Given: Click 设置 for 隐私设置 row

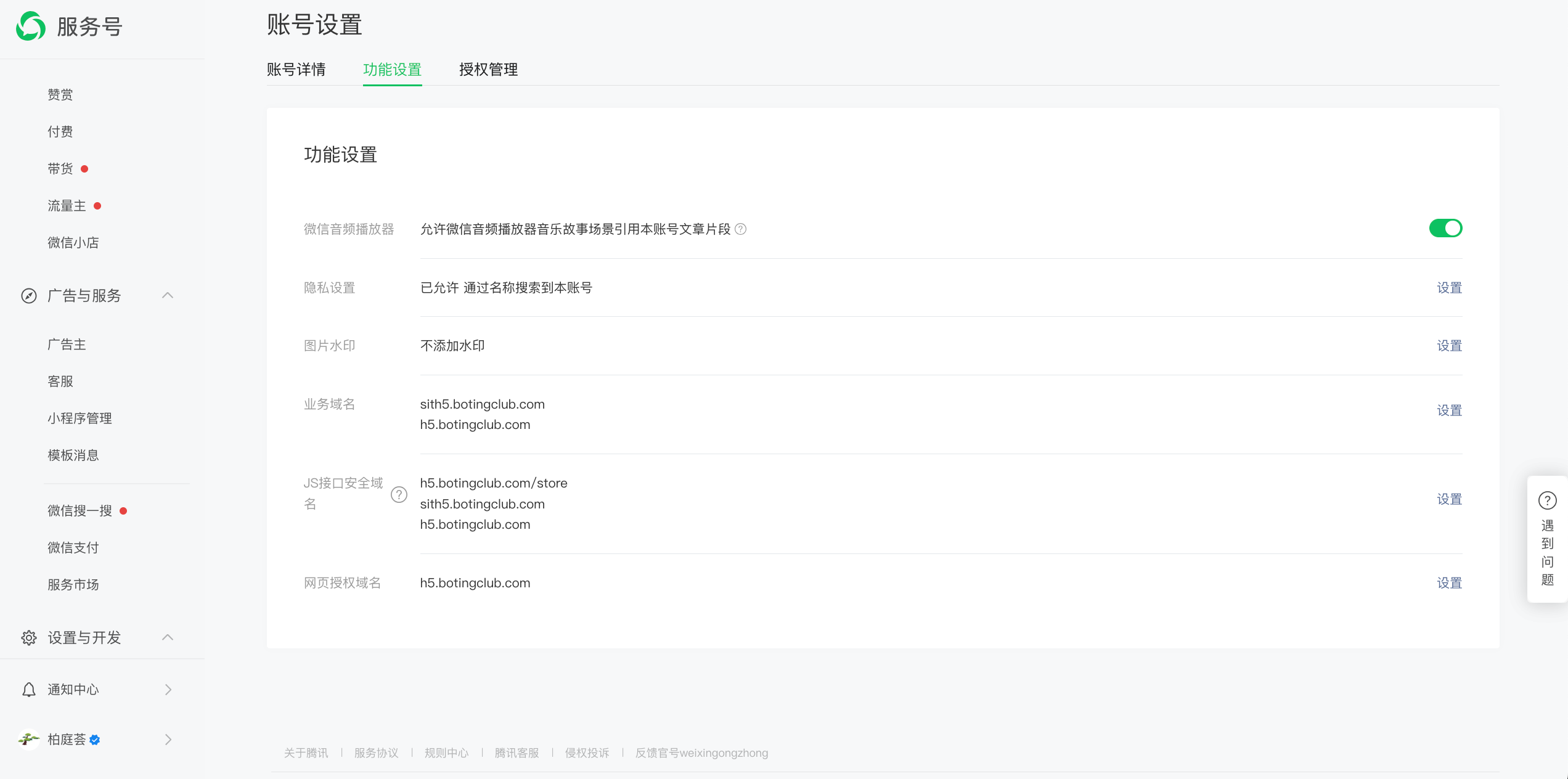Looking at the screenshot, I should [1449, 288].
